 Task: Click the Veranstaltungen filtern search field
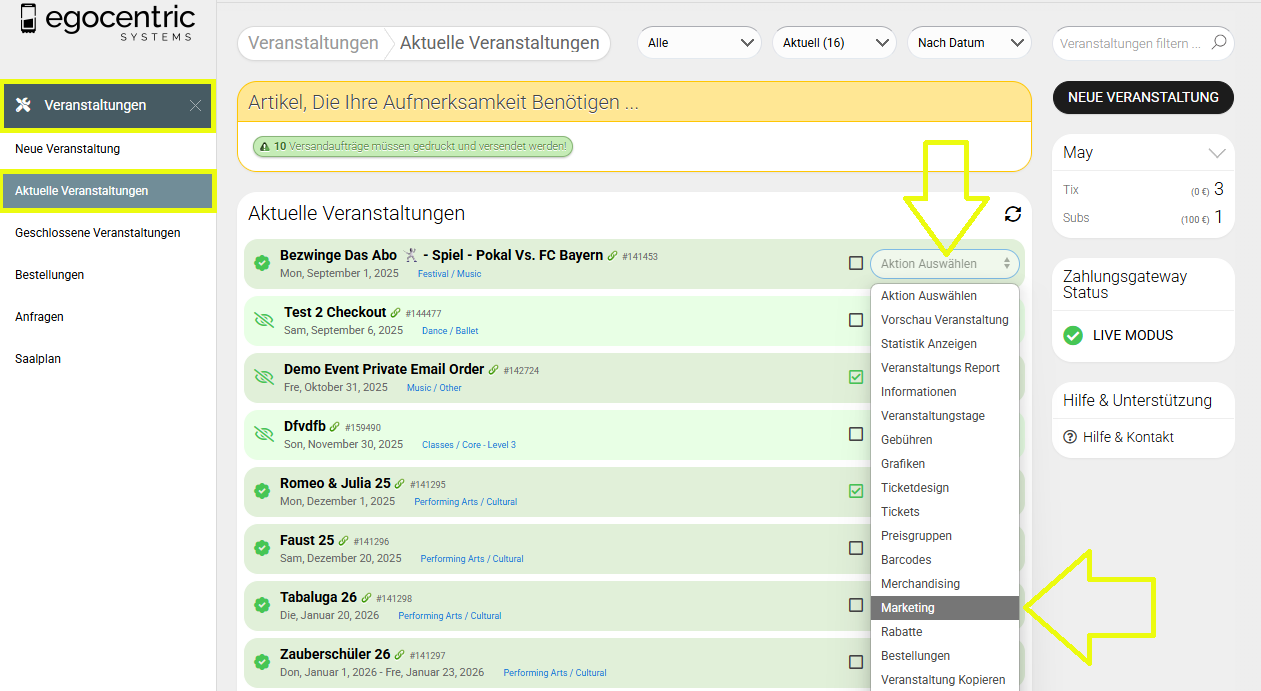pos(1132,43)
